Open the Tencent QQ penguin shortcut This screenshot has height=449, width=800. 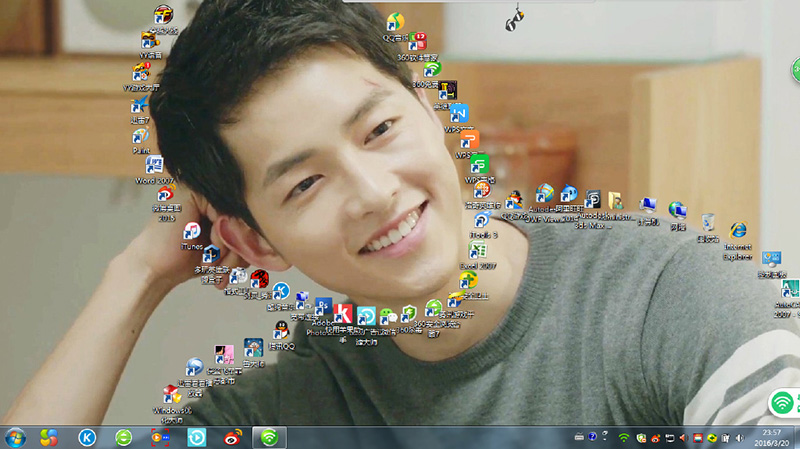(281, 330)
